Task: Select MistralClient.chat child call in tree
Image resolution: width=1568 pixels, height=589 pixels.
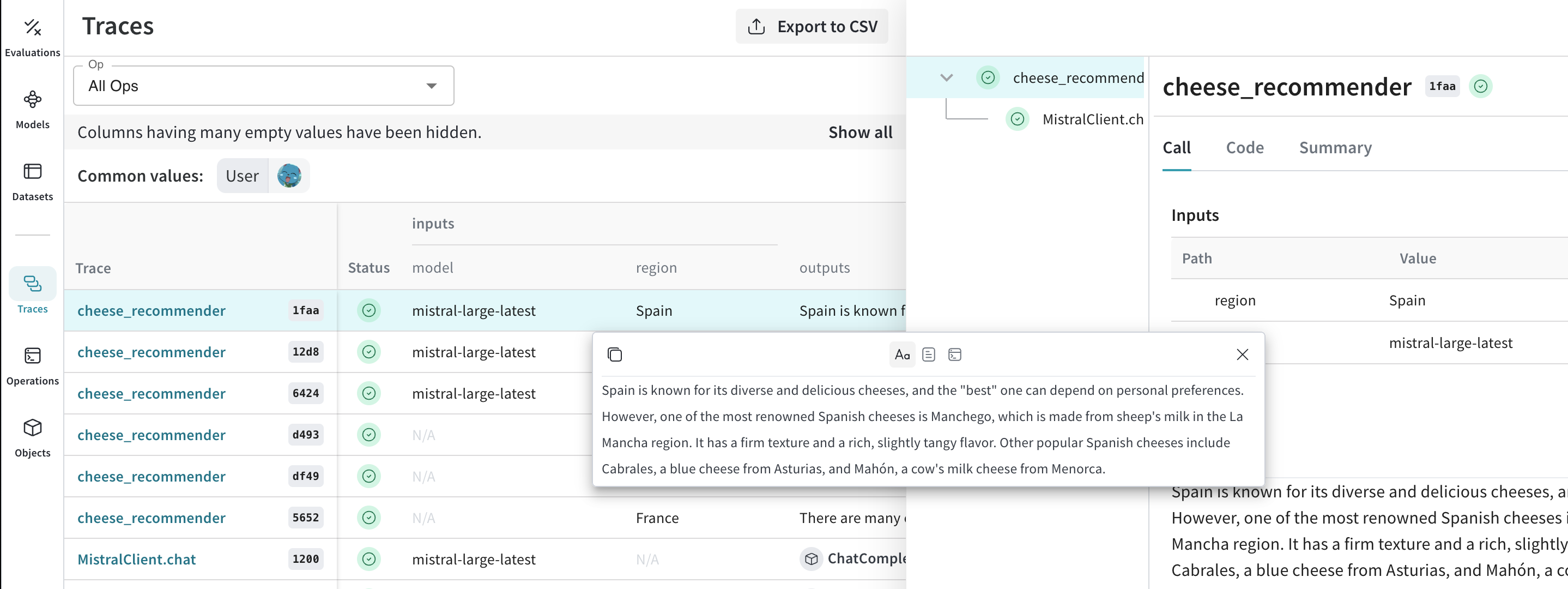Action: [1092, 119]
